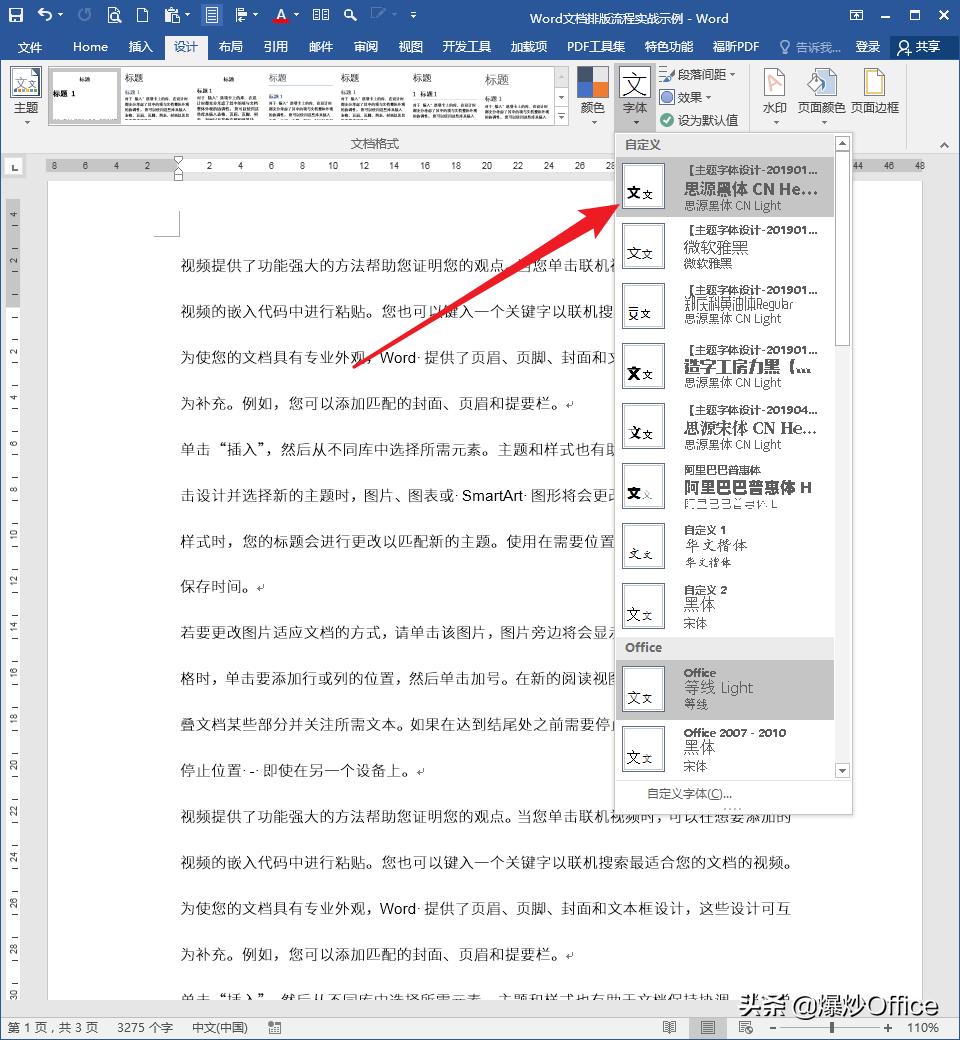
Task: Open the 文件 (File) menu
Action: tap(31, 46)
